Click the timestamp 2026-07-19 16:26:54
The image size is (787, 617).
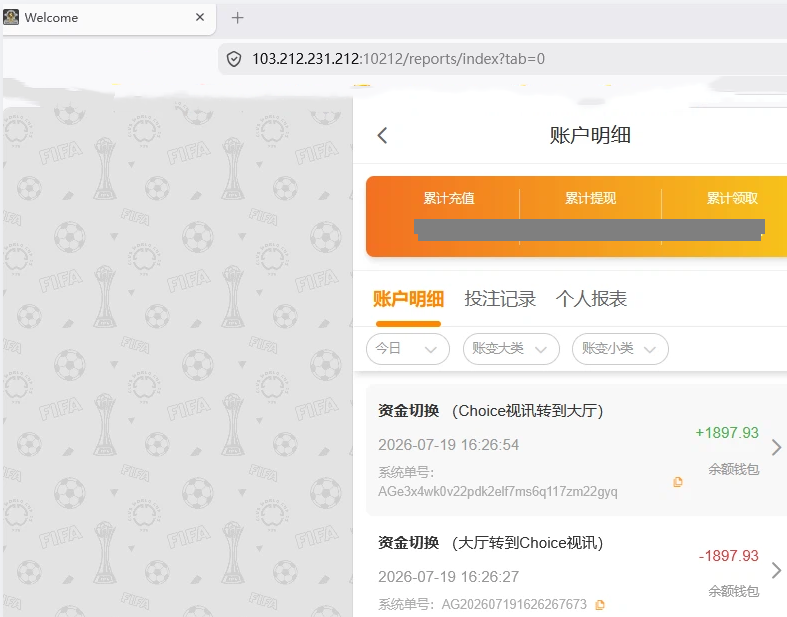point(448,445)
